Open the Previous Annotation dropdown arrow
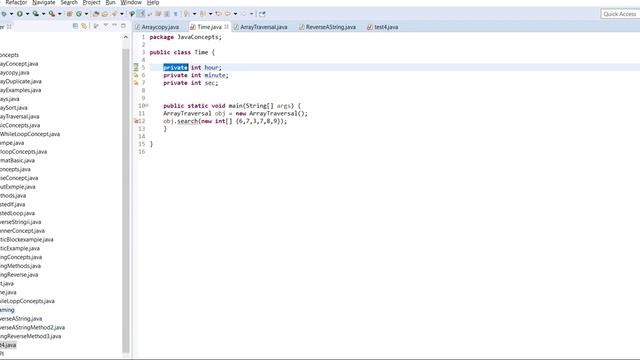The width and height of the screenshot is (640, 360). click(x=211, y=14)
